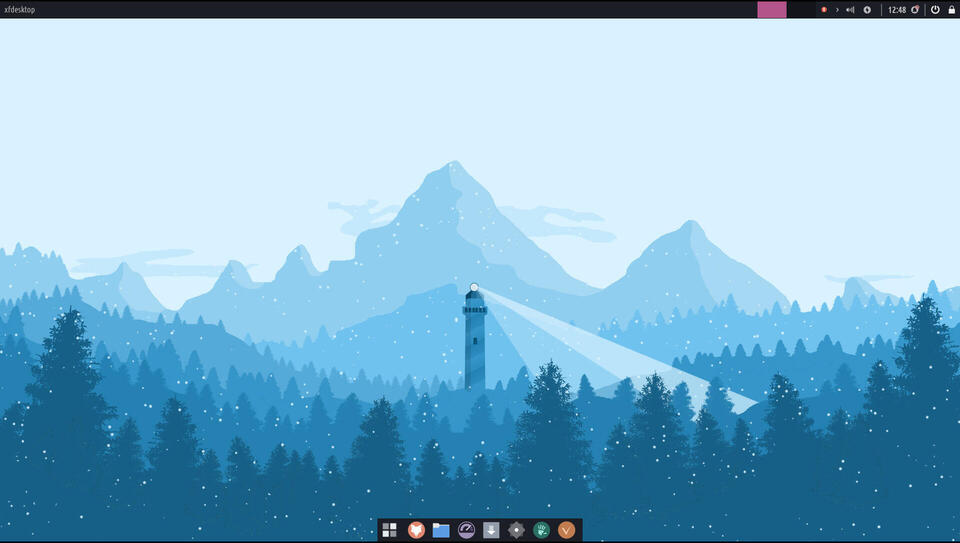Launch the orange fox browser from dock
This screenshot has width=960, height=543.
click(x=416, y=530)
